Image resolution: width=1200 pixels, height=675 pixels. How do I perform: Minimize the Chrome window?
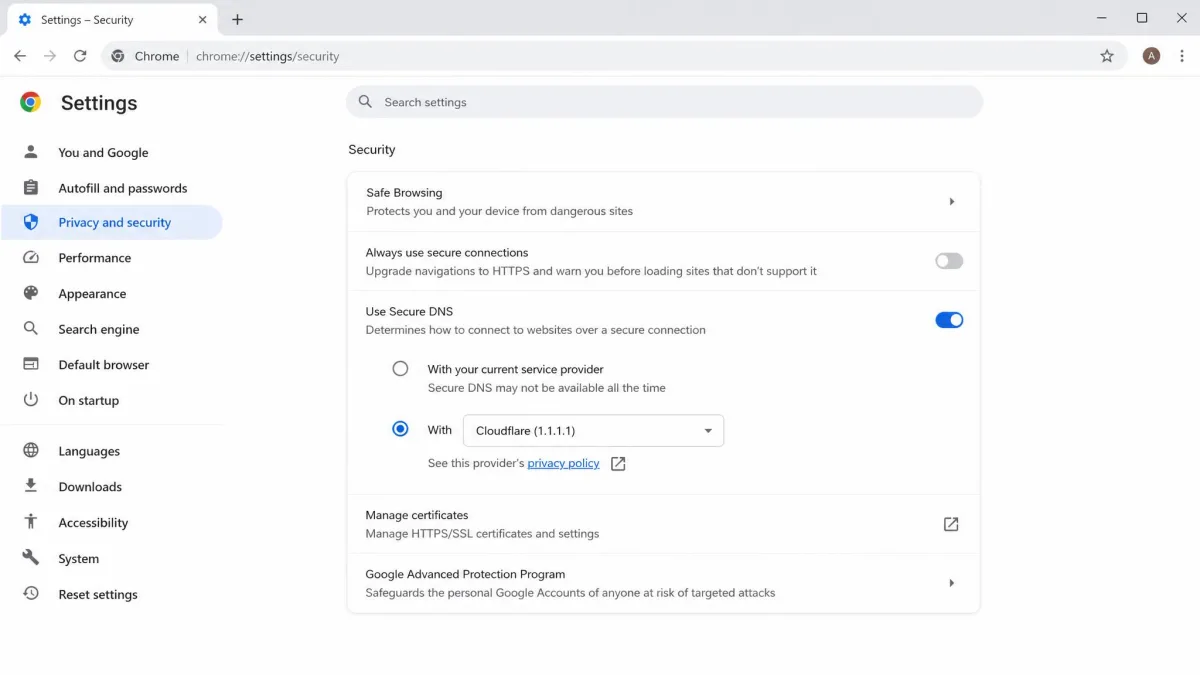[1103, 18]
